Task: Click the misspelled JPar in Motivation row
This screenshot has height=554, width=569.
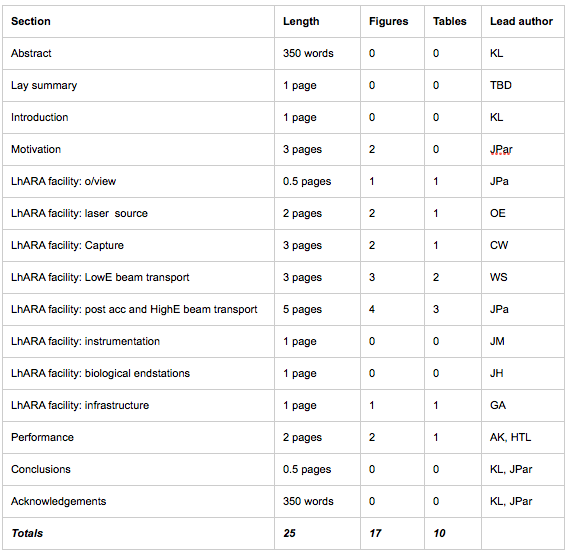Action: (501, 149)
